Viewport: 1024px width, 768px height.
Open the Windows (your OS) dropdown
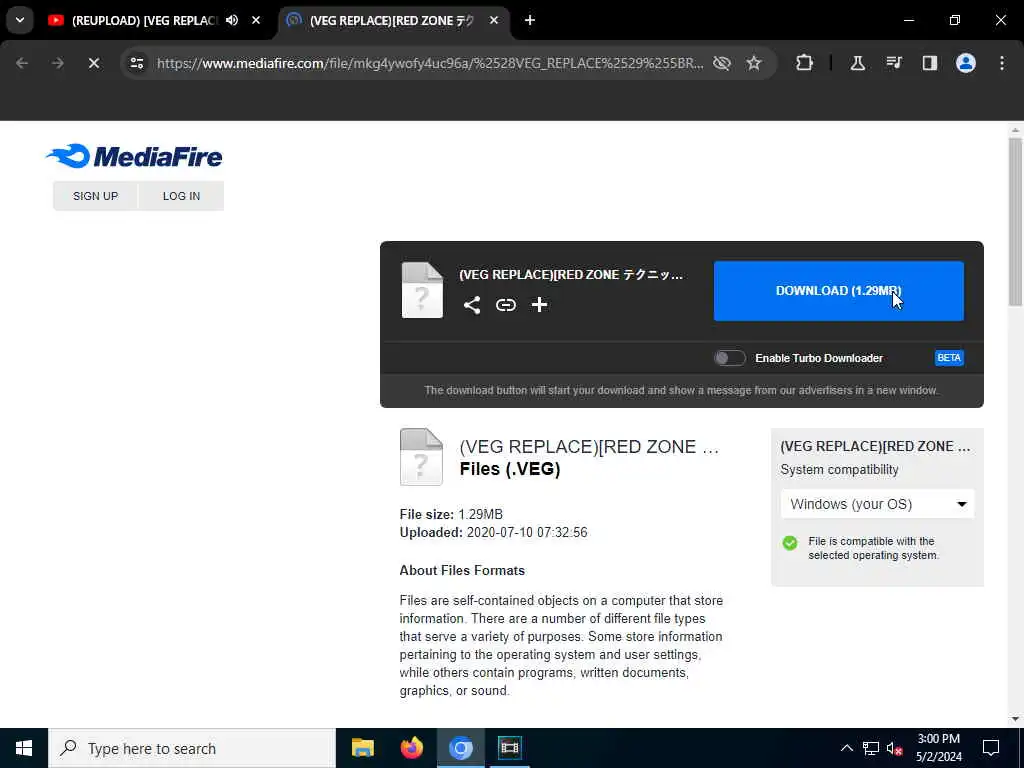pos(877,504)
